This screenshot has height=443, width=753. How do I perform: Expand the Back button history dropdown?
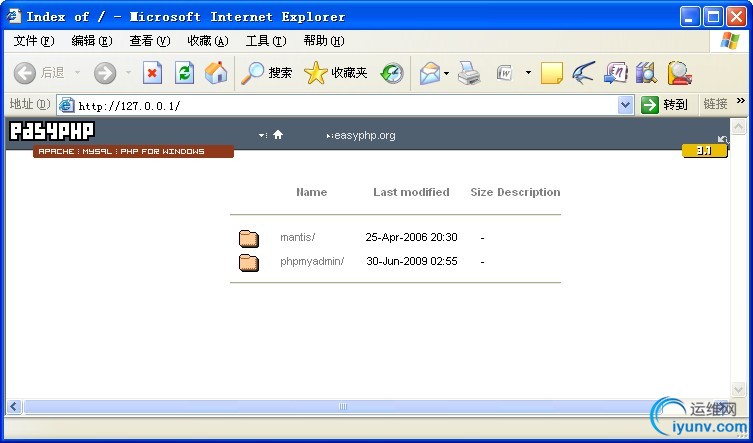(77, 74)
